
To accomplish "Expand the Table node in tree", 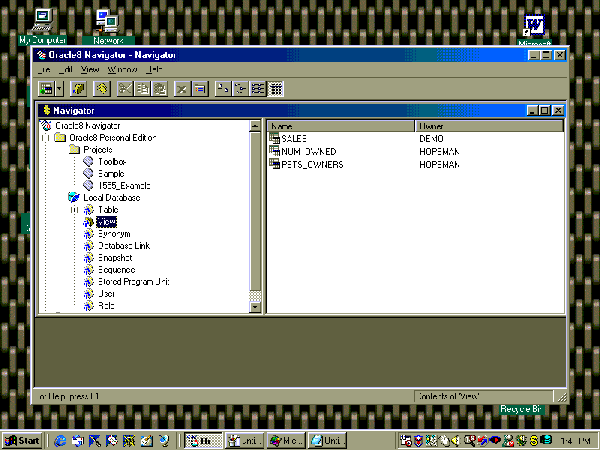I will tap(75, 210).
